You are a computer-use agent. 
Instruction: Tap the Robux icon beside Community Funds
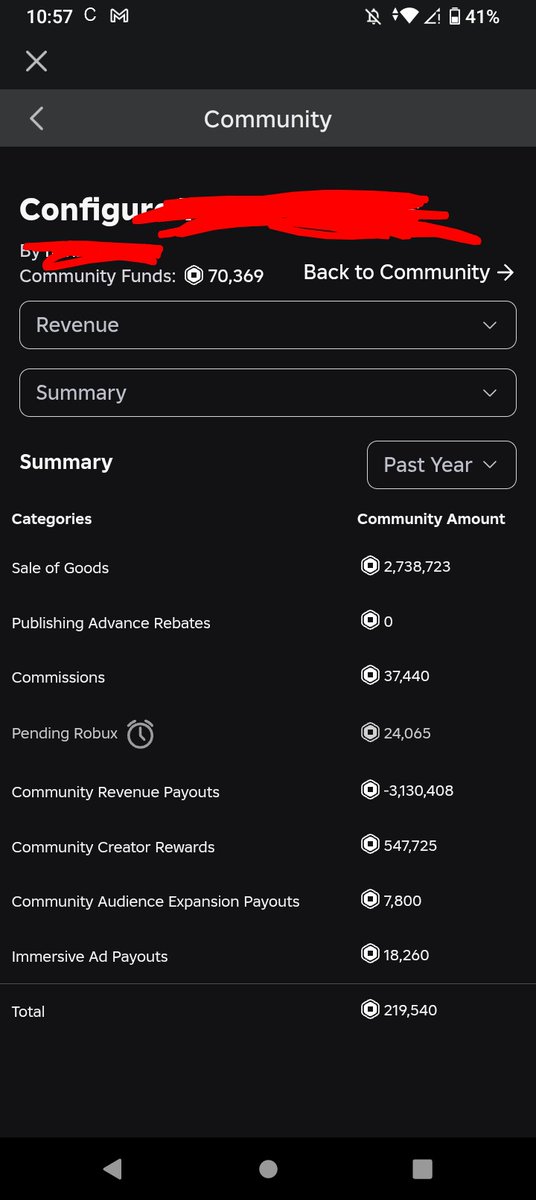[x=194, y=275]
